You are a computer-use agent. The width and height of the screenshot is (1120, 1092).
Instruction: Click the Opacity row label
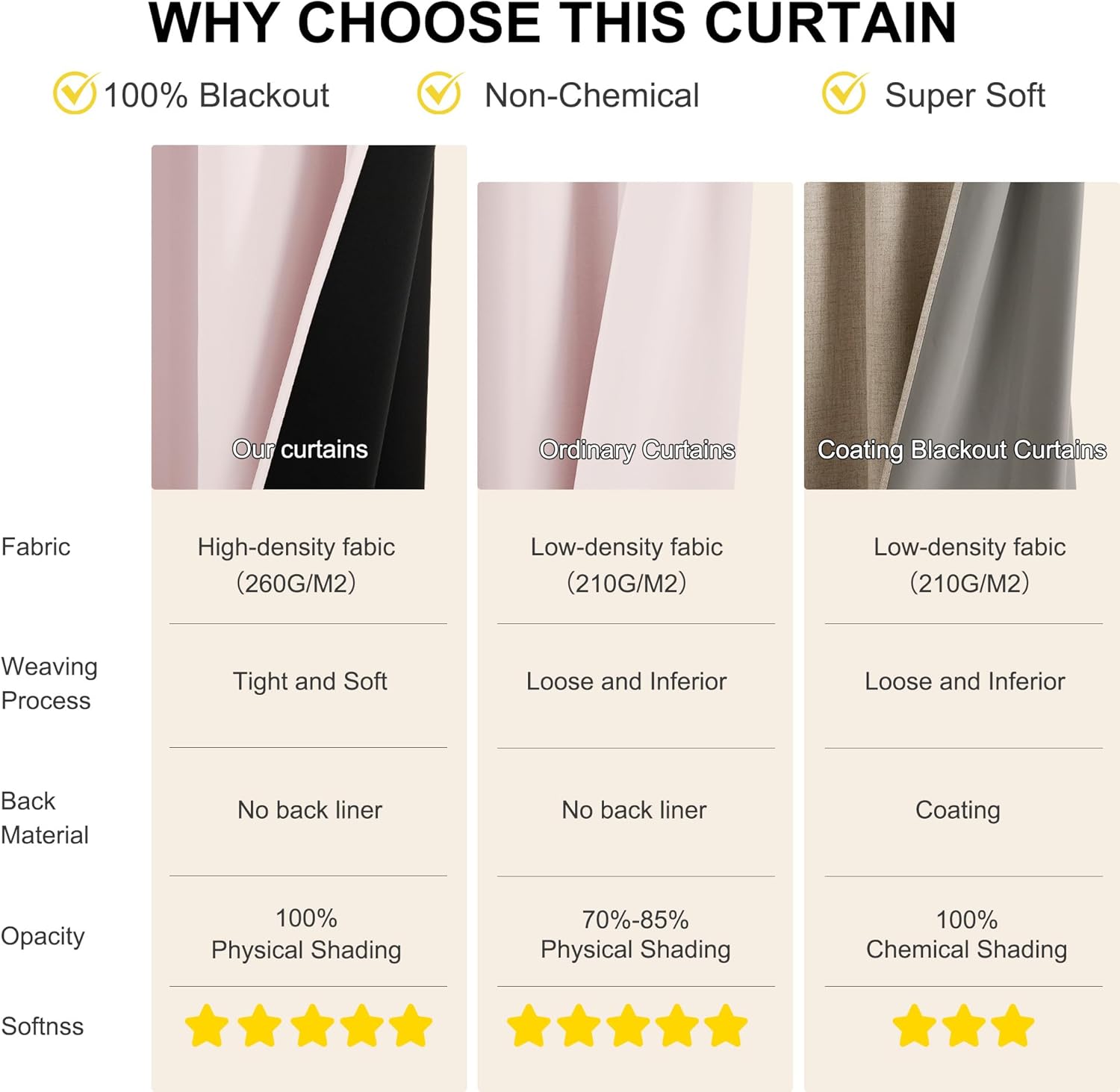coord(43,936)
